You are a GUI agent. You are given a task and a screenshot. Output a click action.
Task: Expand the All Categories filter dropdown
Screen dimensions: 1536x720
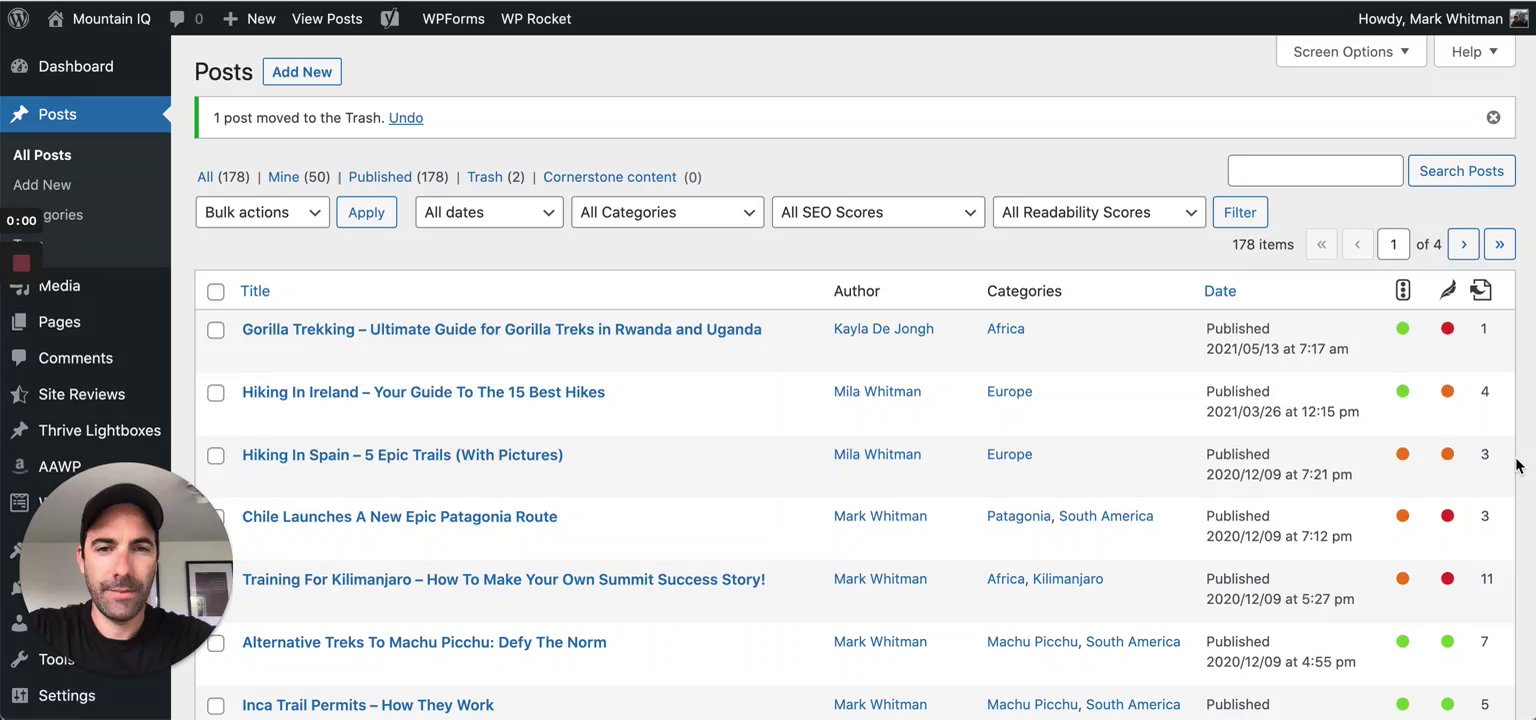click(667, 212)
